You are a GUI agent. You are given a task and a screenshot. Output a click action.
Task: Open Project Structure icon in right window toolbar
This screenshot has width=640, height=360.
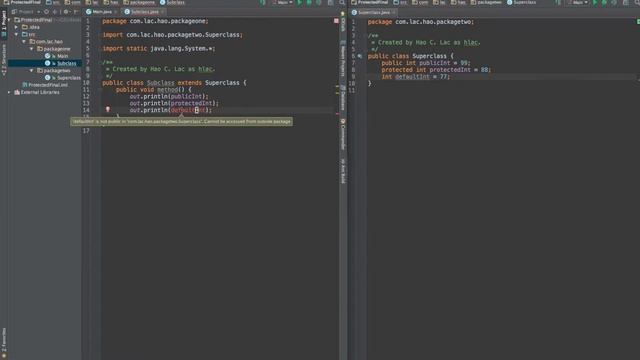626,3
